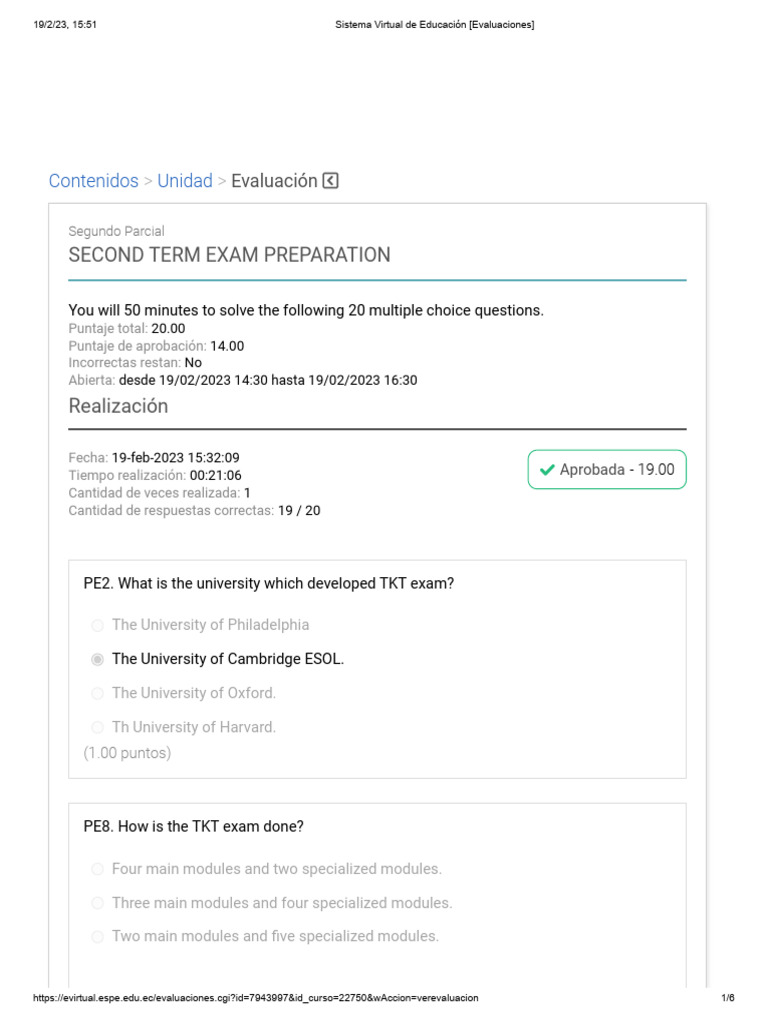Select Th University of Harvard radio button

click(97, 728)
